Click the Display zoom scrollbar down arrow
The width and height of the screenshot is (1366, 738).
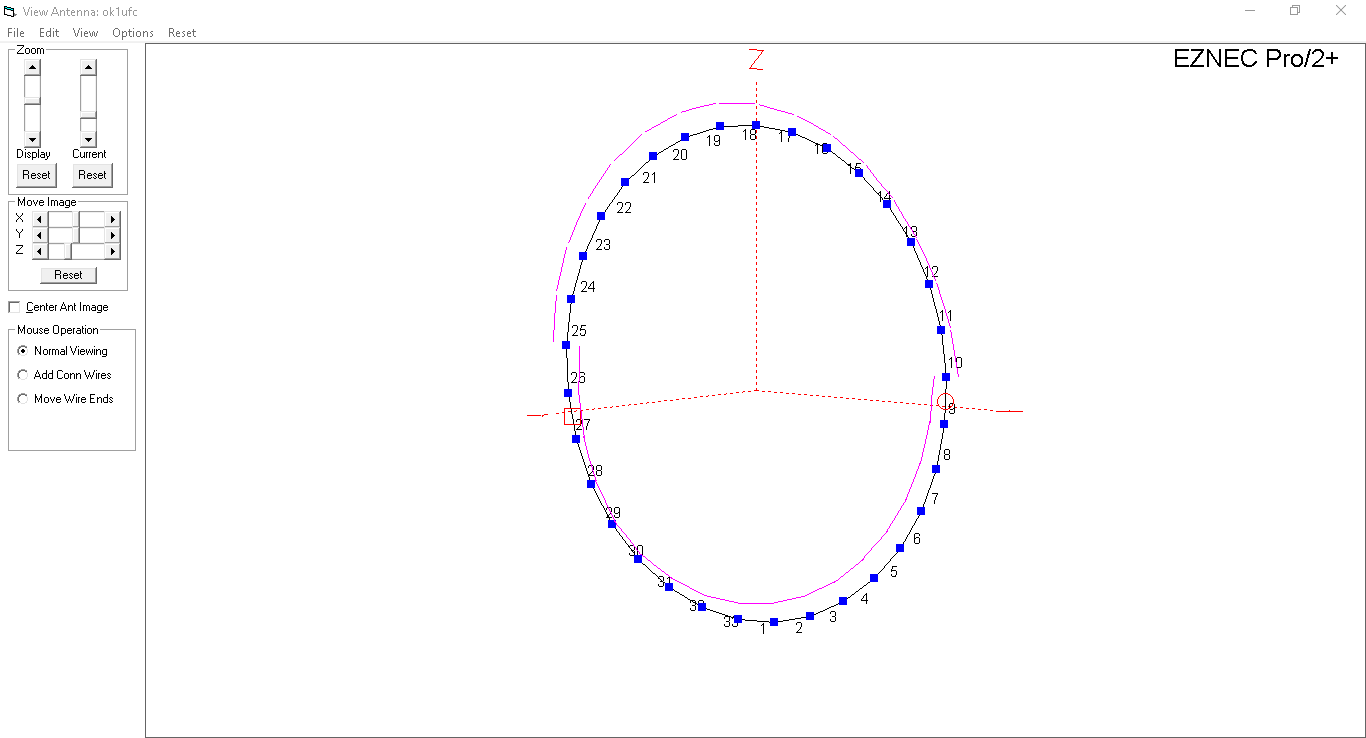pyautogui.click(x=32, y=139)
